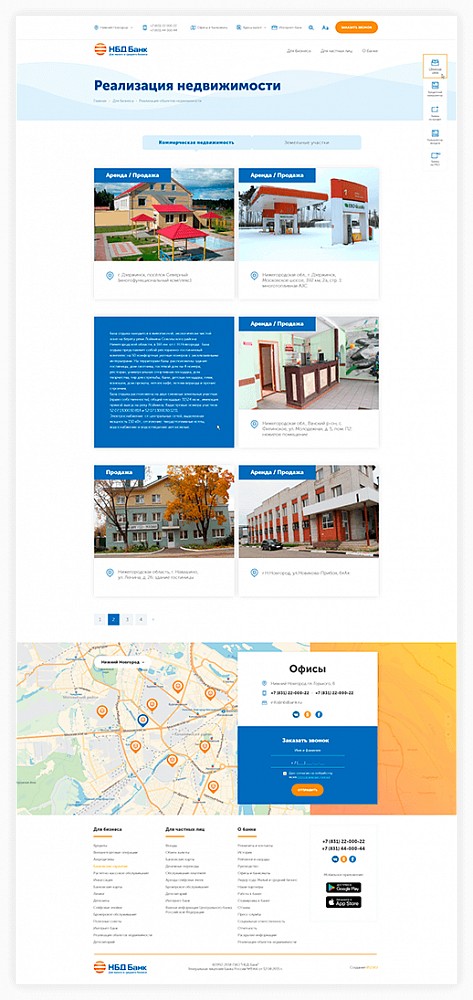
Task: Click the blue highlighted map pin
Action: pyautogui.click(x=142, y=719)
